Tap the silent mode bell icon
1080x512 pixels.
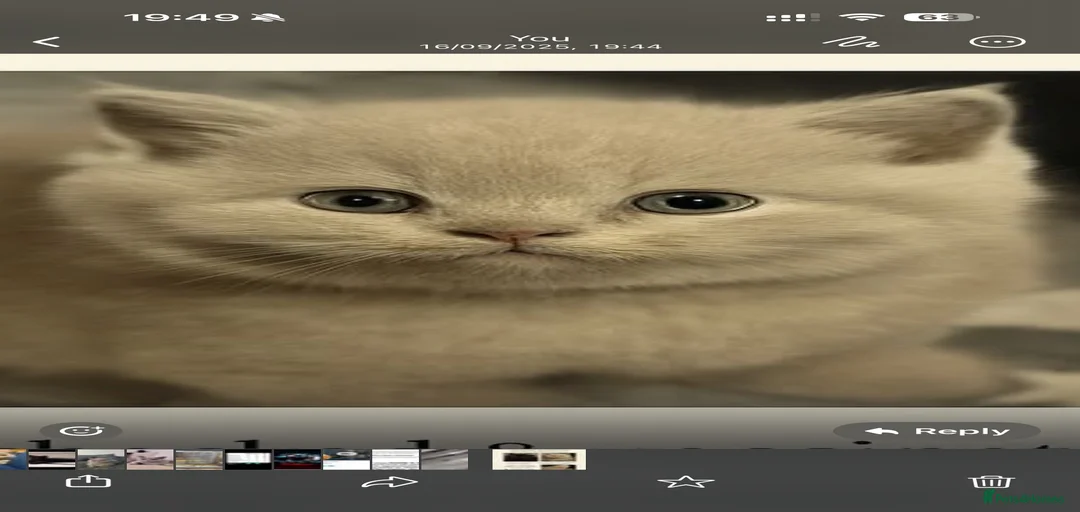(270, 17)
